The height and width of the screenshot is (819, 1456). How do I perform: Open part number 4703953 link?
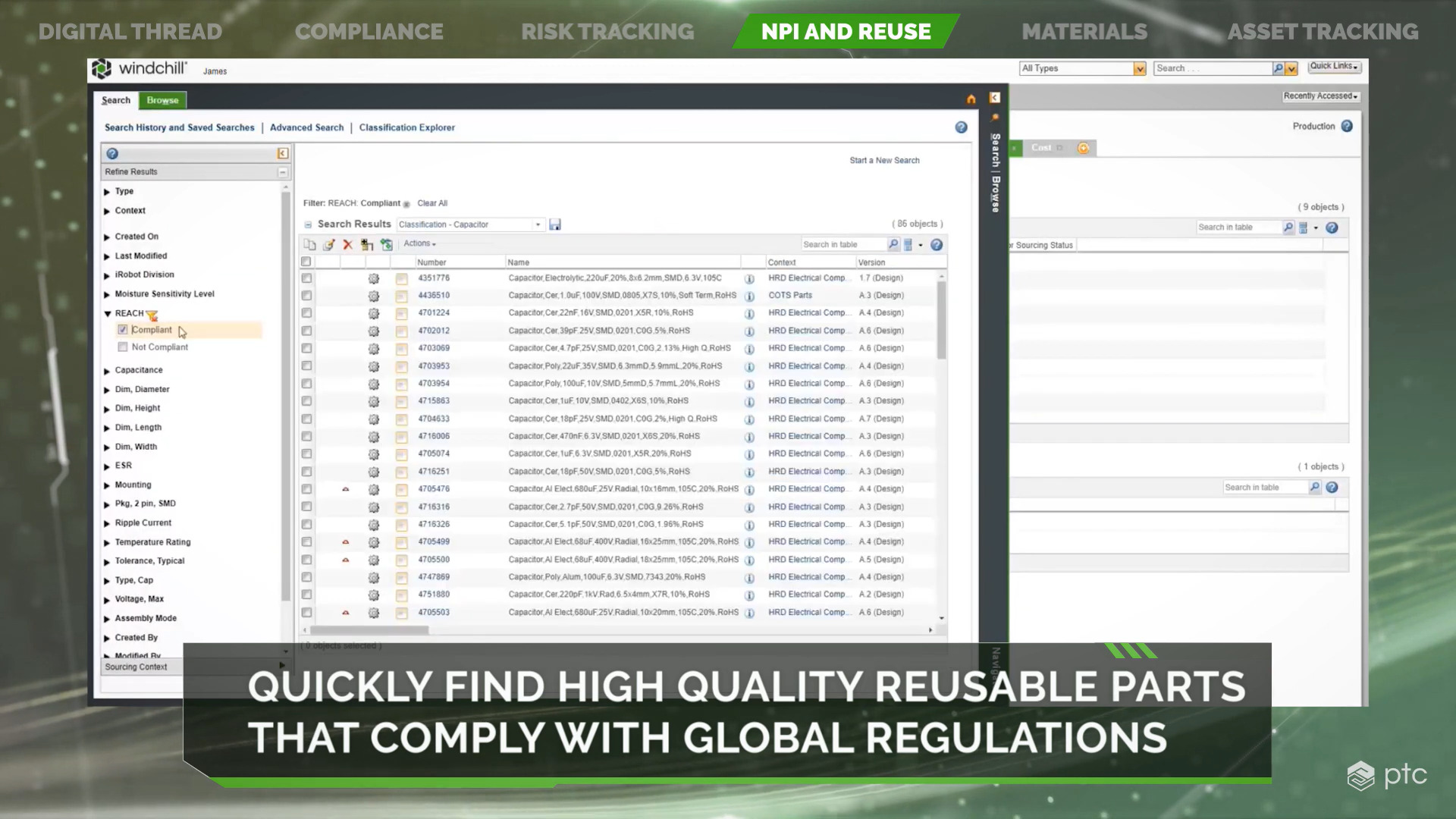[434, 366]
